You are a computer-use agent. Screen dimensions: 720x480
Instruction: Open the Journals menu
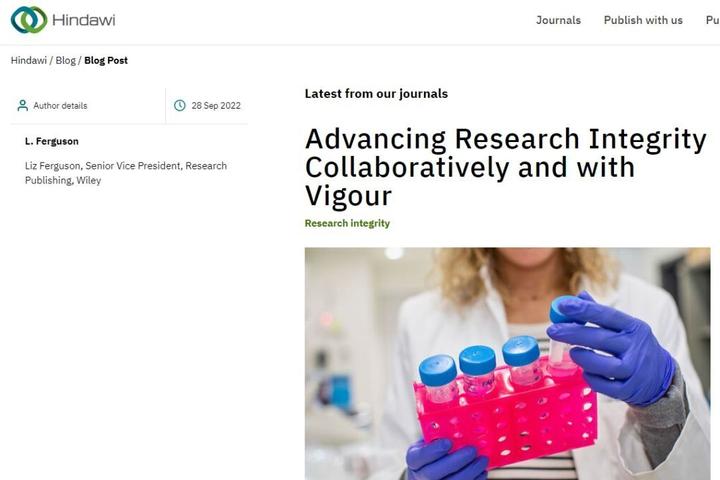558,20
